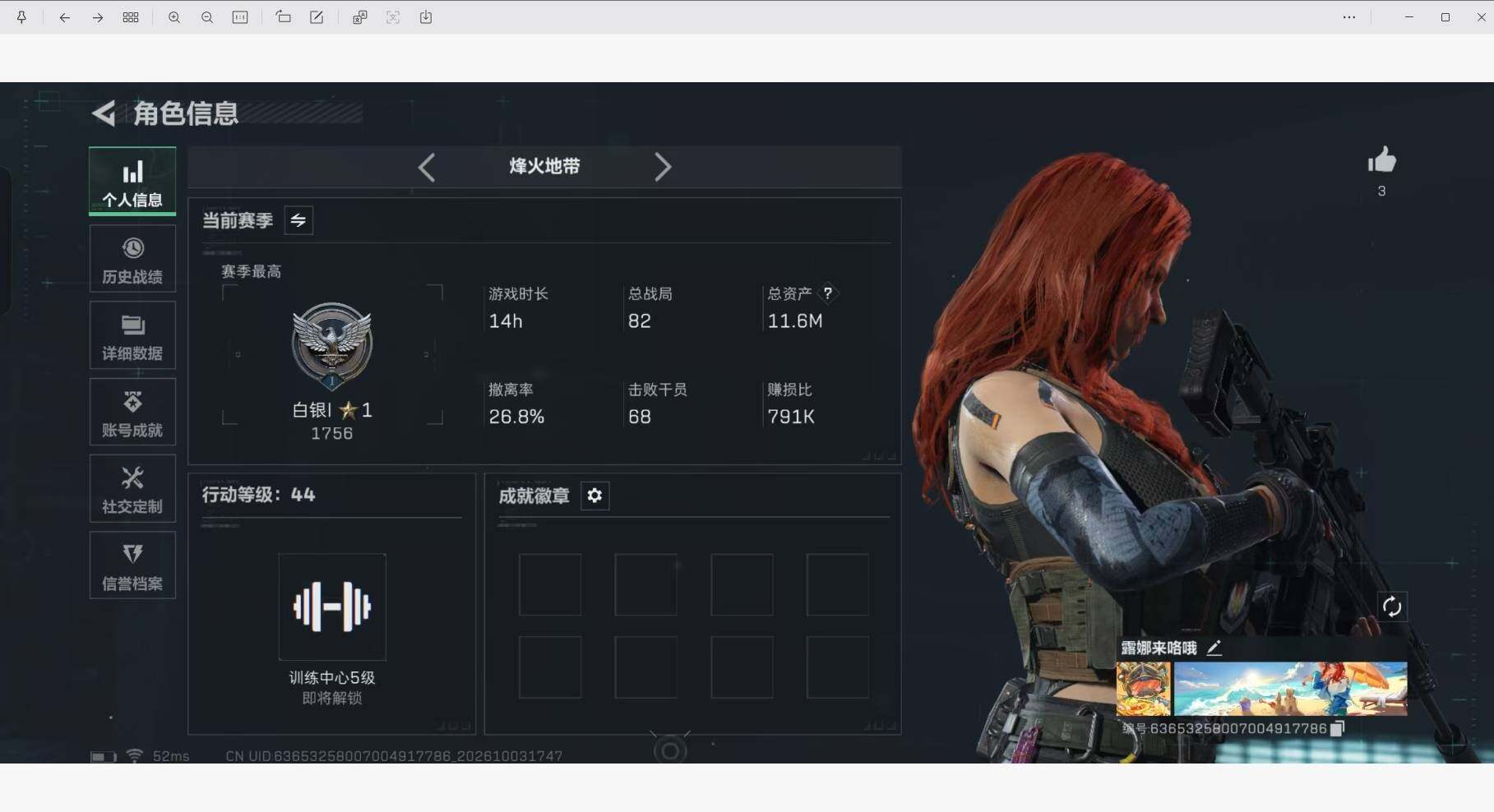
Task: Open the three-dots more options menu
Action: point(1349,17)
